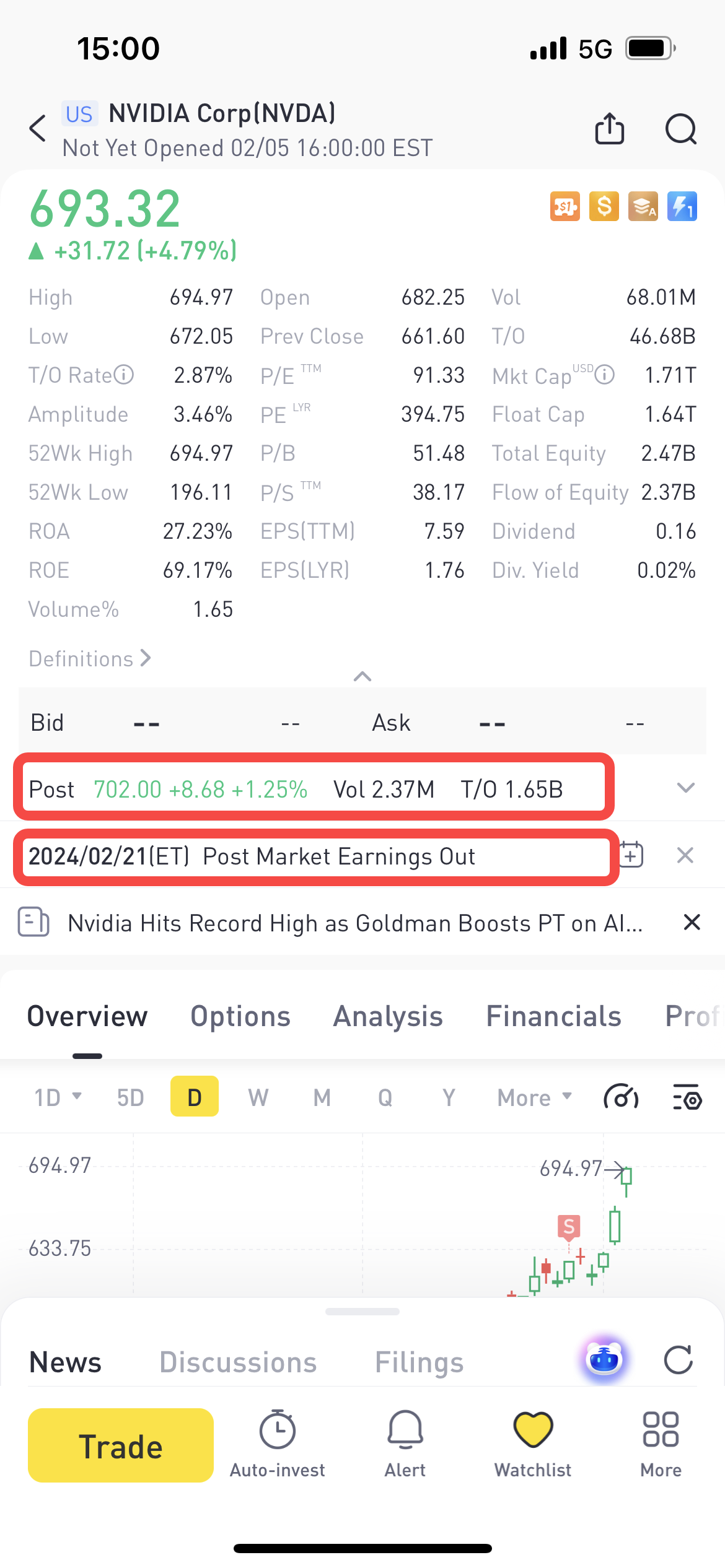Viewport: 725px width, 1568px height.
Task: Open the Financials tab
Action: 554,1016
